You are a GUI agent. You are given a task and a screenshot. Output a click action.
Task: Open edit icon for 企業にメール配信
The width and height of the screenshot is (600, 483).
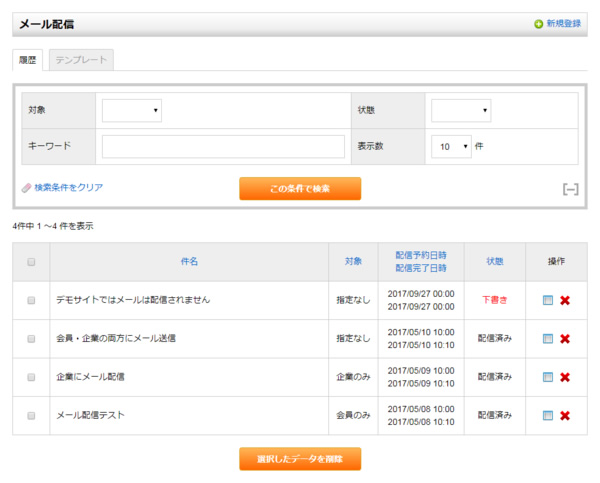click(x=548, y=377)
